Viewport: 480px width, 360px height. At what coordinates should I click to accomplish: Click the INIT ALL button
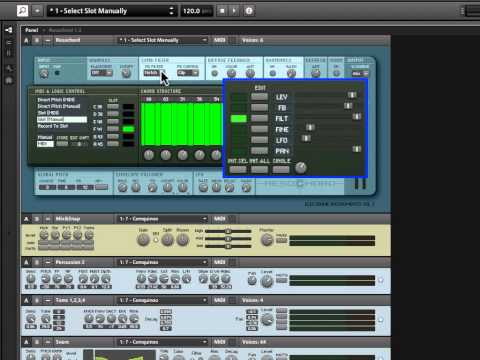pyautogui.click(x=259, y=169)
